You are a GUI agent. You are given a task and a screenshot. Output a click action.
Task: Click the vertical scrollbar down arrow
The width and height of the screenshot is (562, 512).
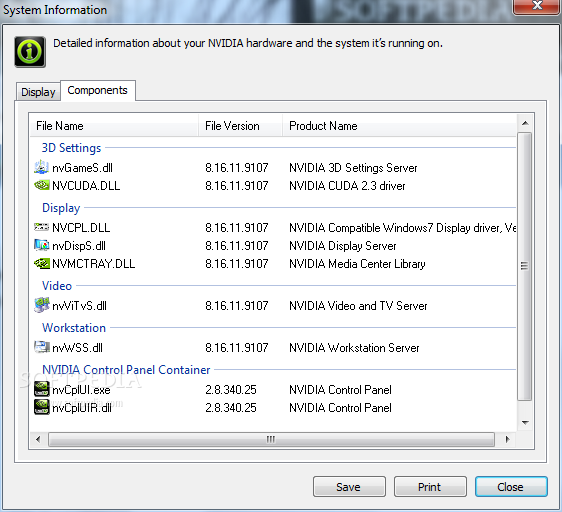click(x=525, y=422)
